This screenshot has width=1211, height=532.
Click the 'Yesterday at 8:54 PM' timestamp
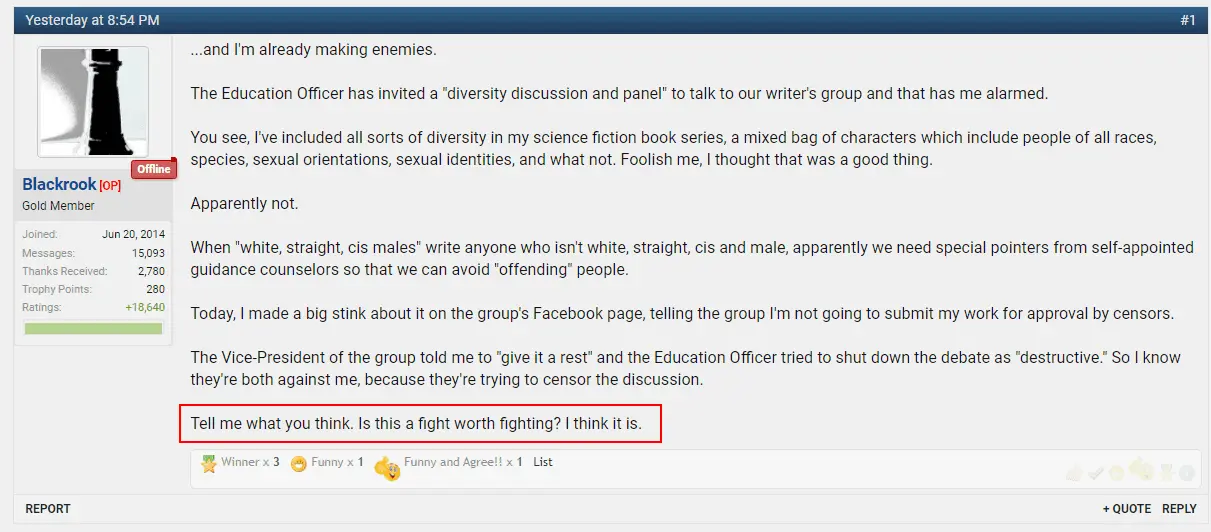pos(92,20)
